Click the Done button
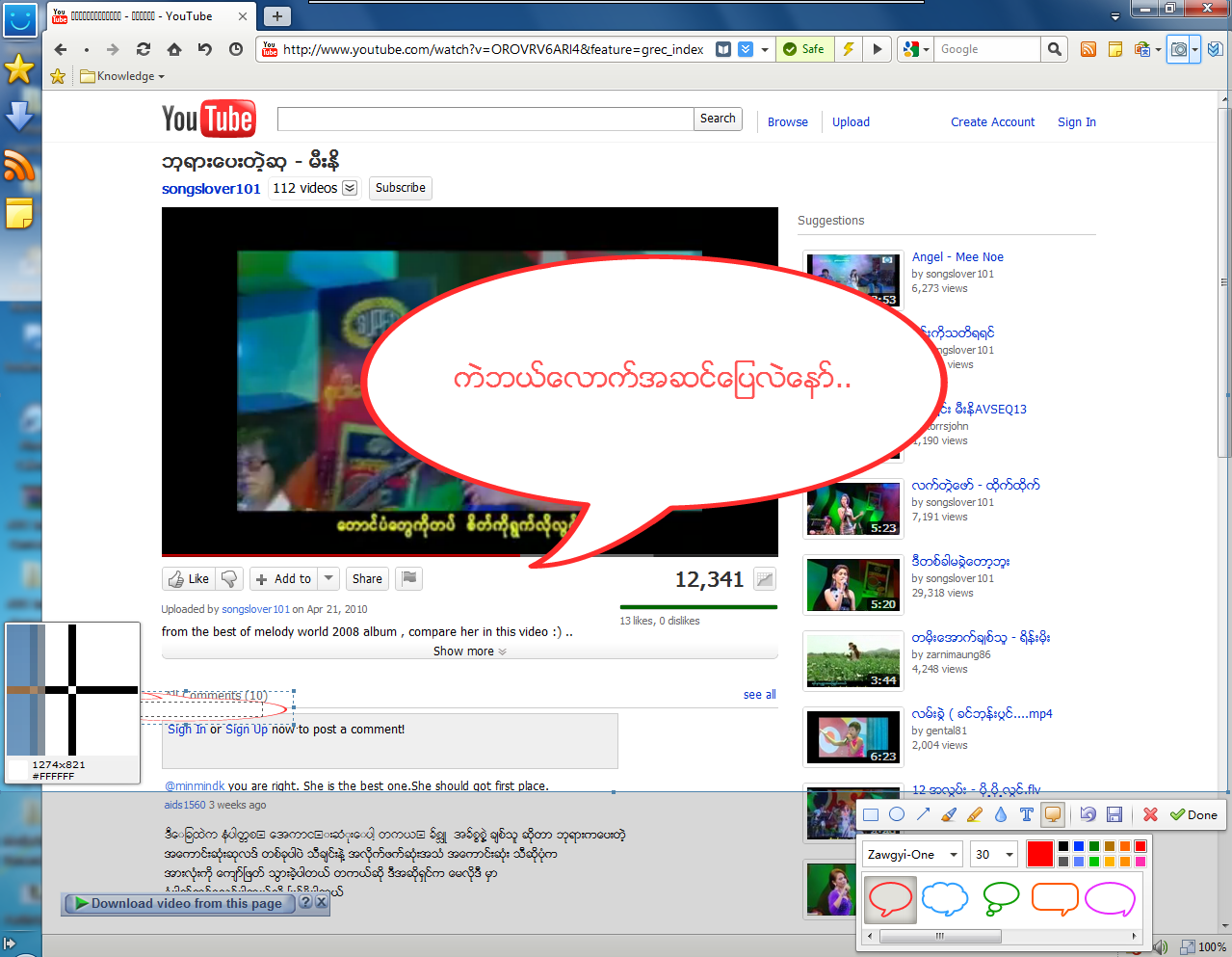 (1194, 814)
